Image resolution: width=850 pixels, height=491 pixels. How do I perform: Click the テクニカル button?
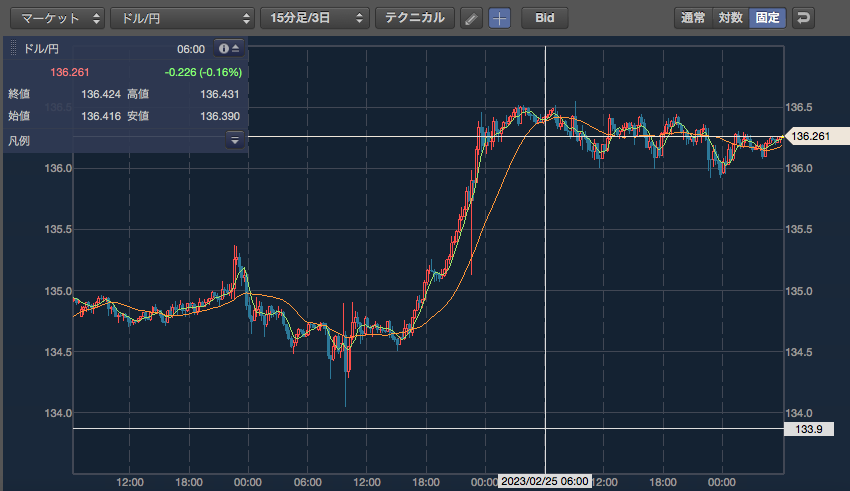[415, 18]
